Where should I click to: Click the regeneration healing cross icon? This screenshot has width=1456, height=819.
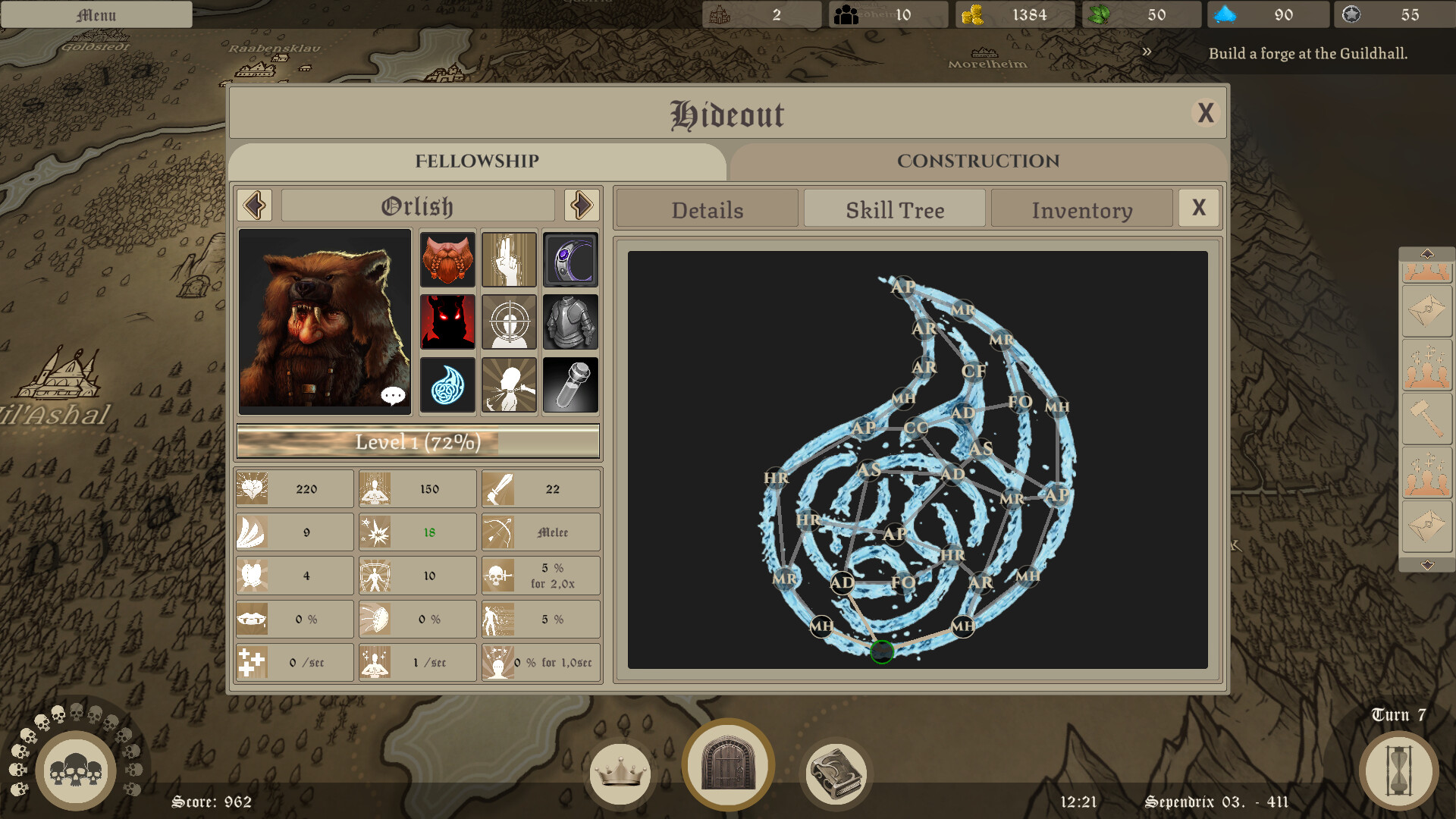coord(255,660)
